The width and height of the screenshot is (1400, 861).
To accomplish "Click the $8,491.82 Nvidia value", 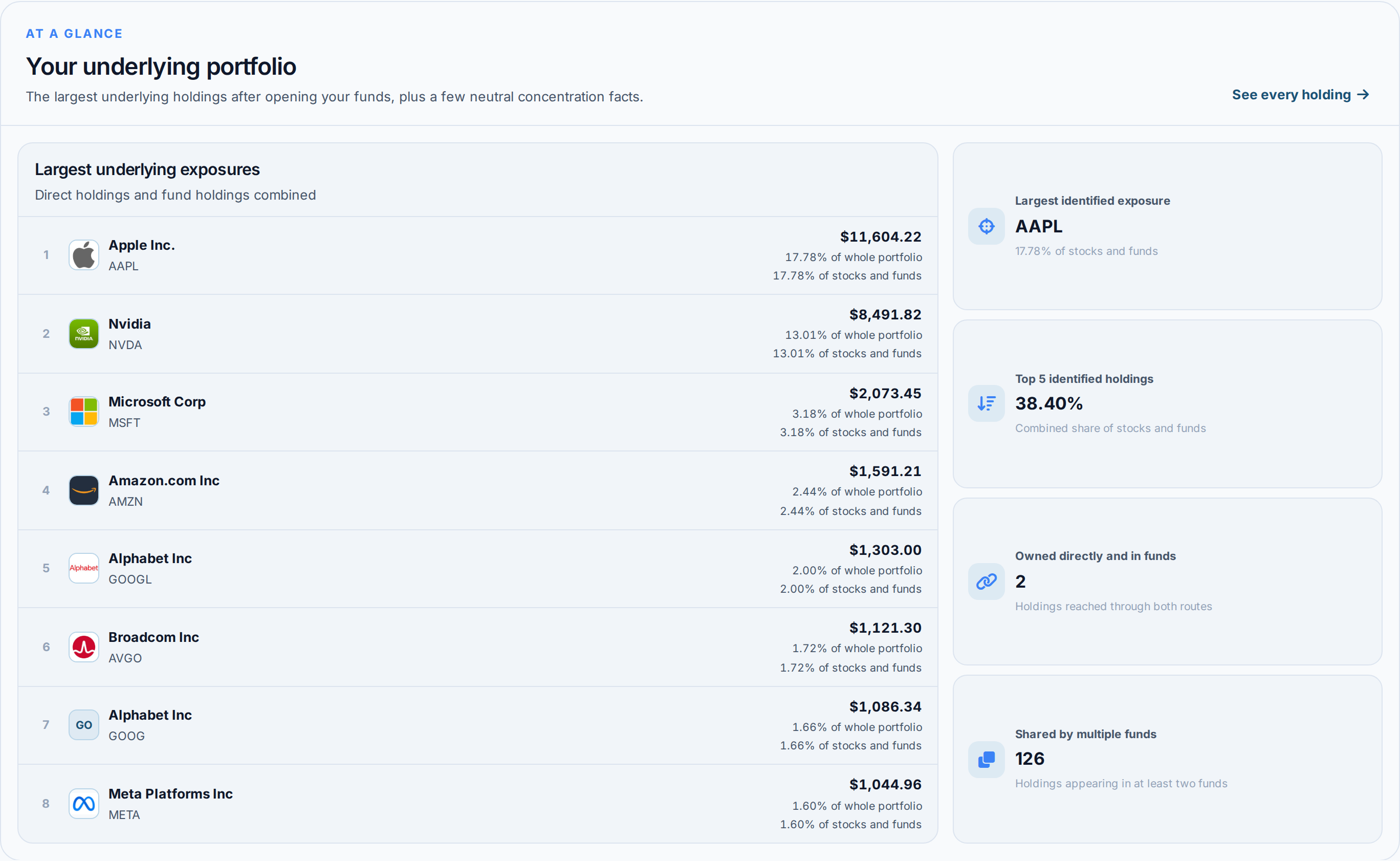I will tap(886, 315).
